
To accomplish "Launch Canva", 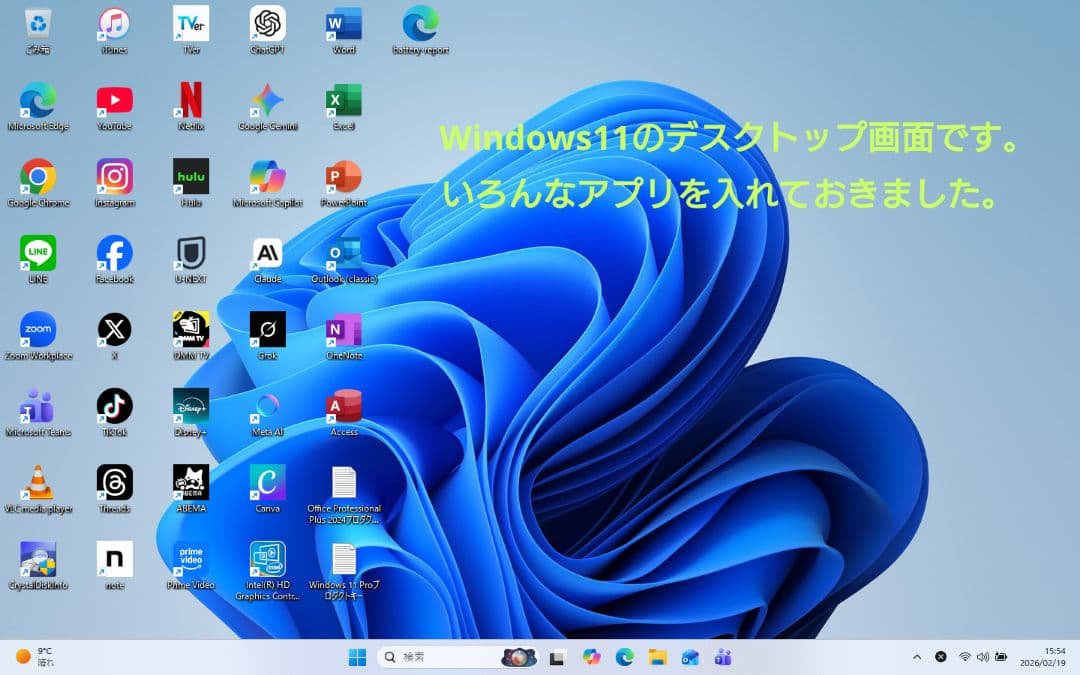I will click(265, 481).
